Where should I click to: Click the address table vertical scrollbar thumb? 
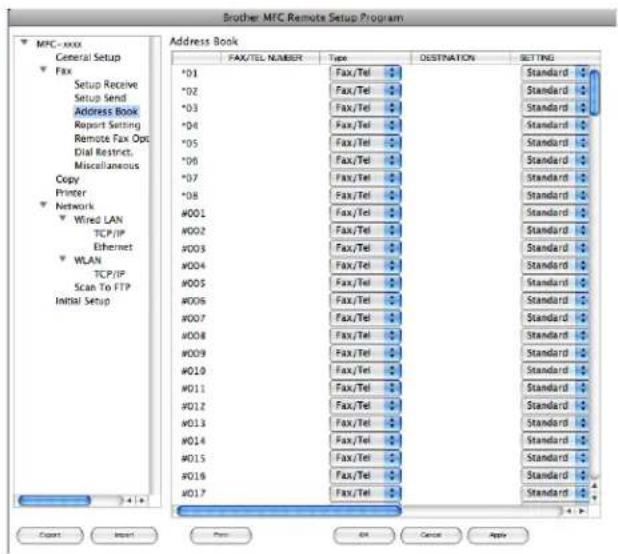click(595, 93)
